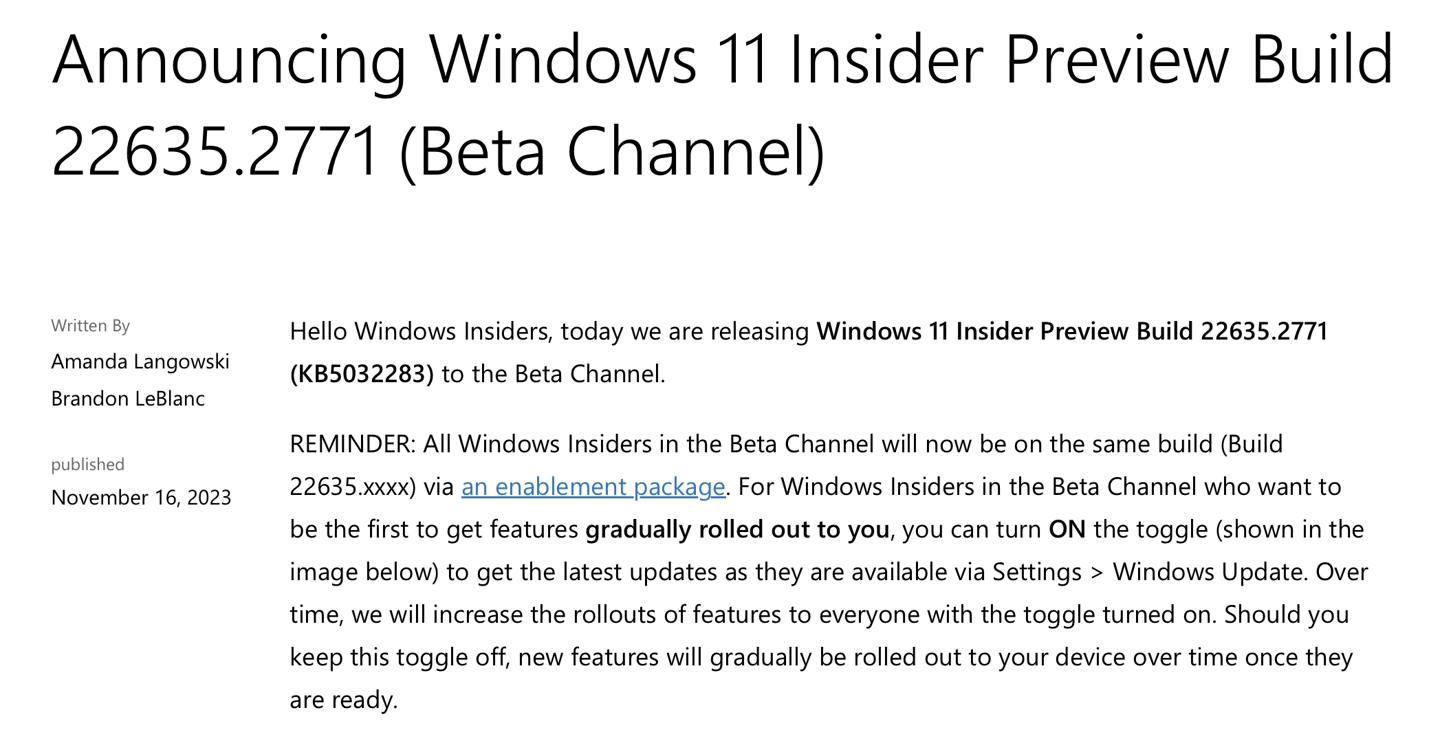Click the "published" label
The image size is (1440, 740).
pos(88,464)
